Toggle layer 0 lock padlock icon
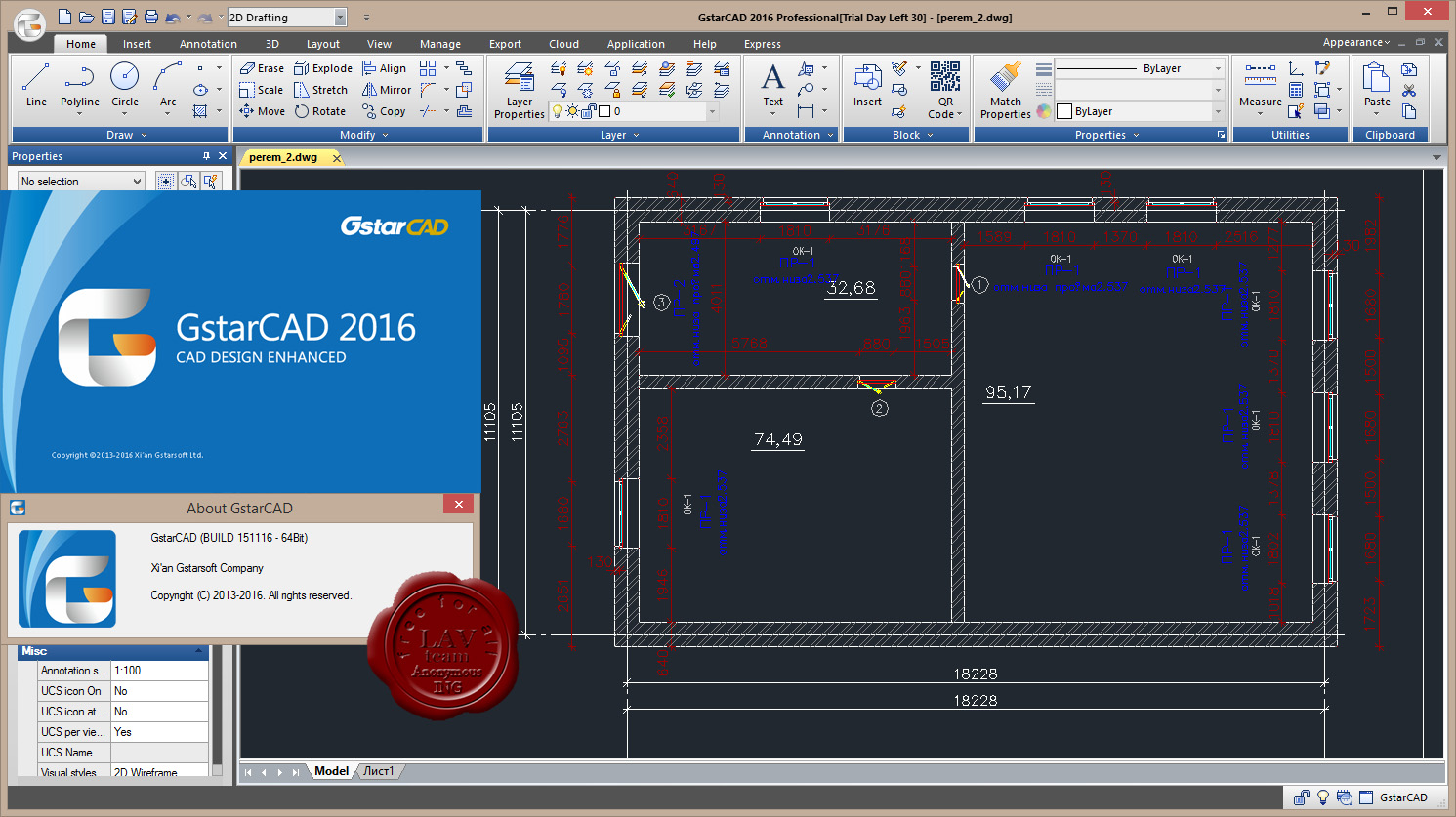The width and height of the screenshot is (1456, 817). (x=588, y=111)
